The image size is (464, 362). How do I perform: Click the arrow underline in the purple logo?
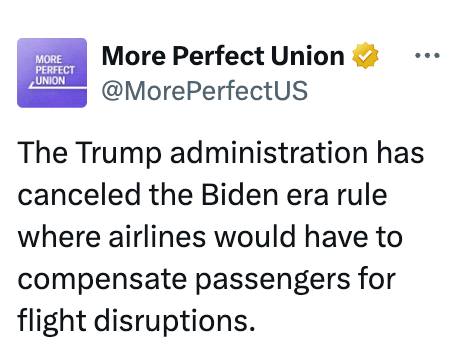tap(57, 86)
